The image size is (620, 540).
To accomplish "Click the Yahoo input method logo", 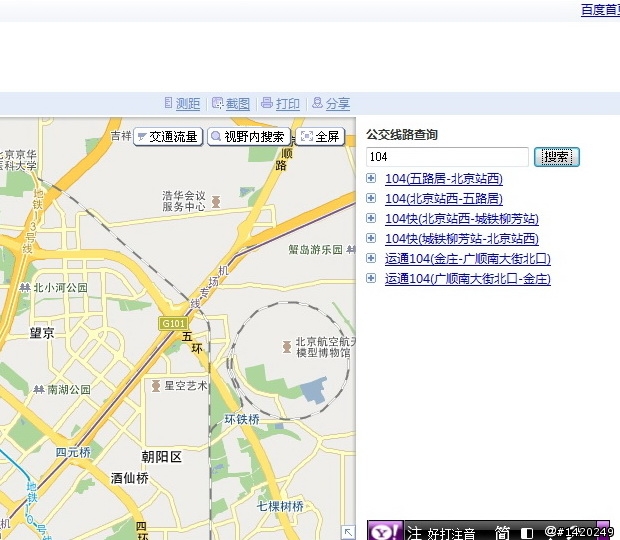I will [385, 531].
